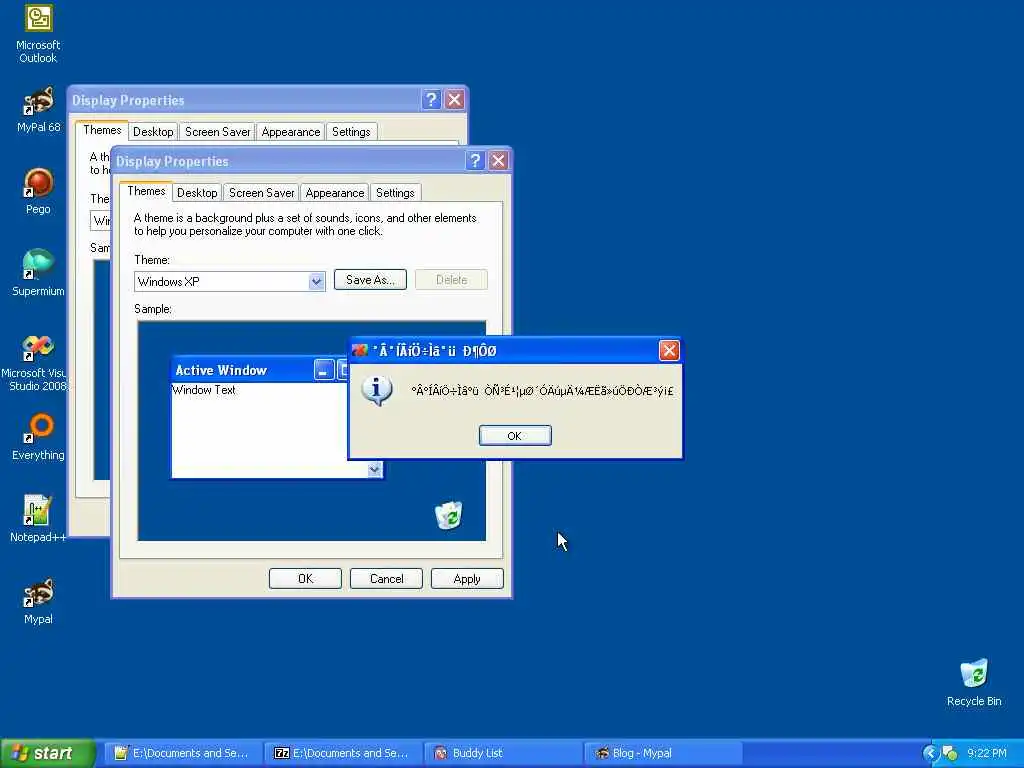Open Screen Saver tab in front window

261,193
